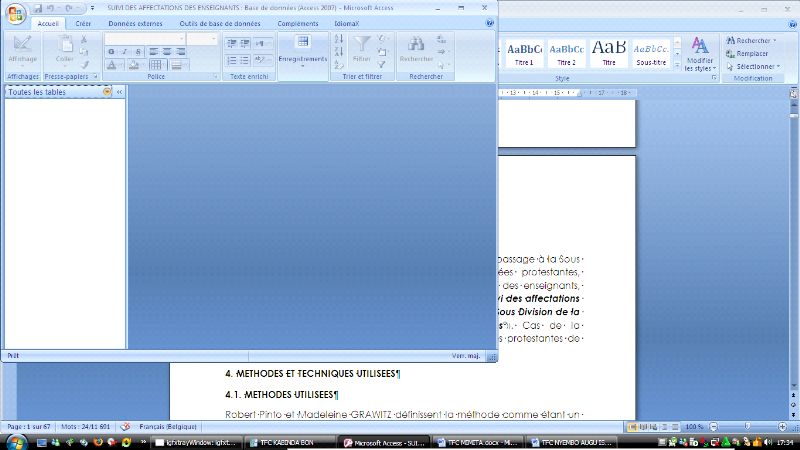The width and height of the screenshot is (800, 450).
Task: Open the Créer ribbon tab
Action: point(83,23)
